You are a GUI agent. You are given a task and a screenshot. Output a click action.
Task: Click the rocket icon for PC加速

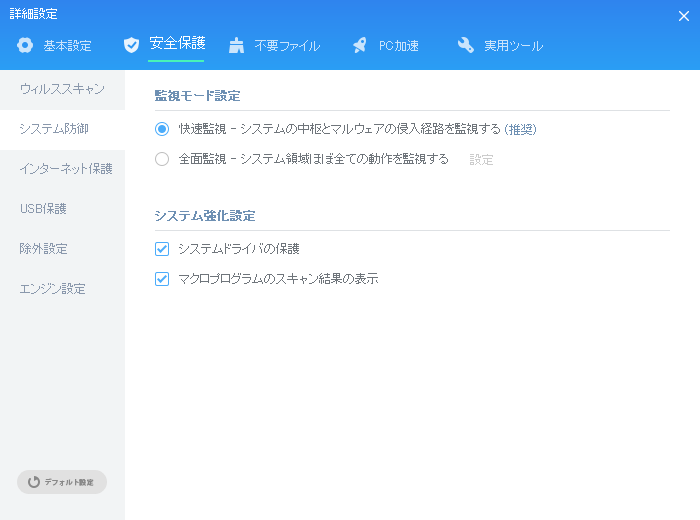pyautogui.click(x=360, y=45)
